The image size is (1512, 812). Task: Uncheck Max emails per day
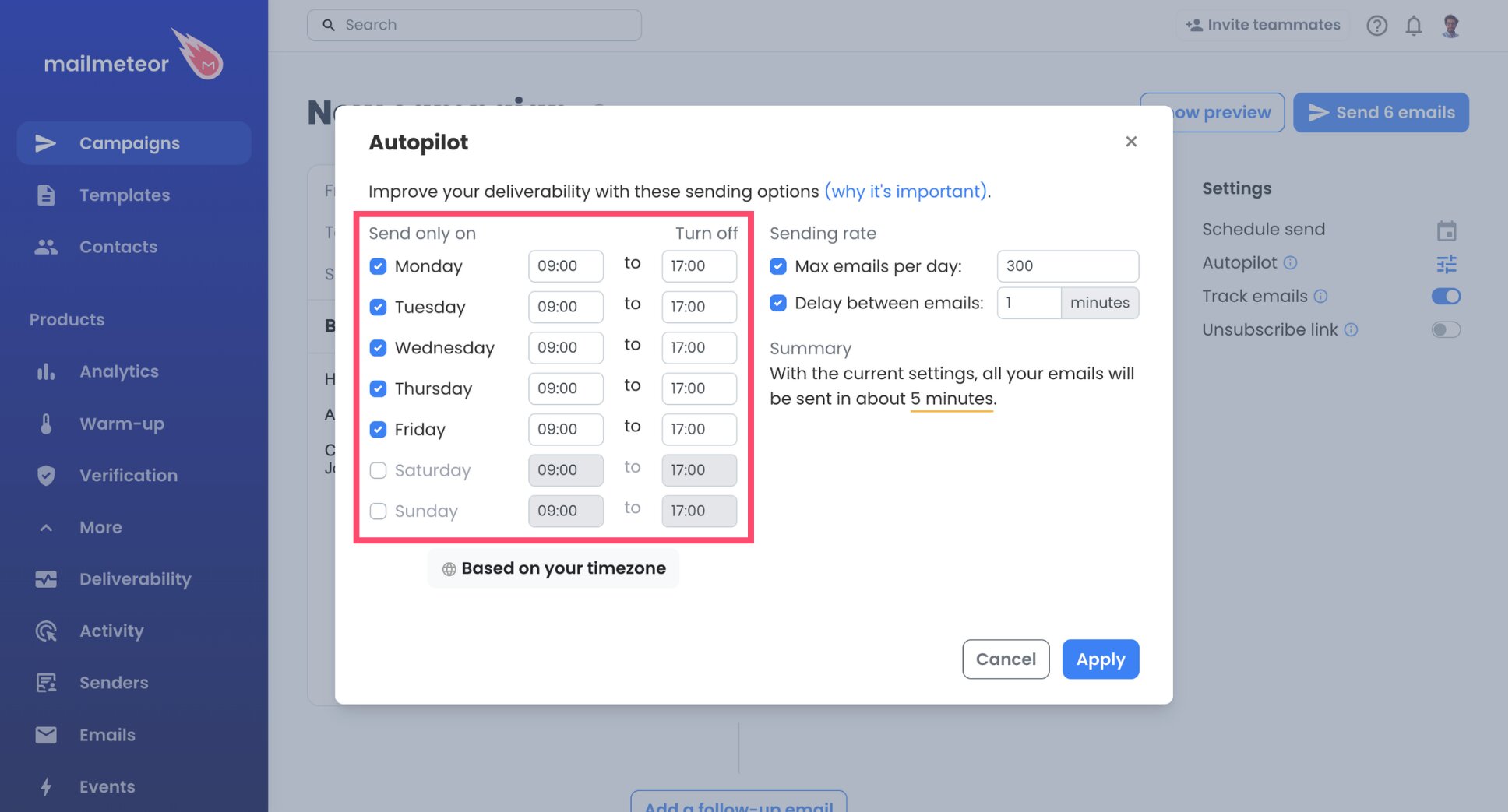(777, 266)
